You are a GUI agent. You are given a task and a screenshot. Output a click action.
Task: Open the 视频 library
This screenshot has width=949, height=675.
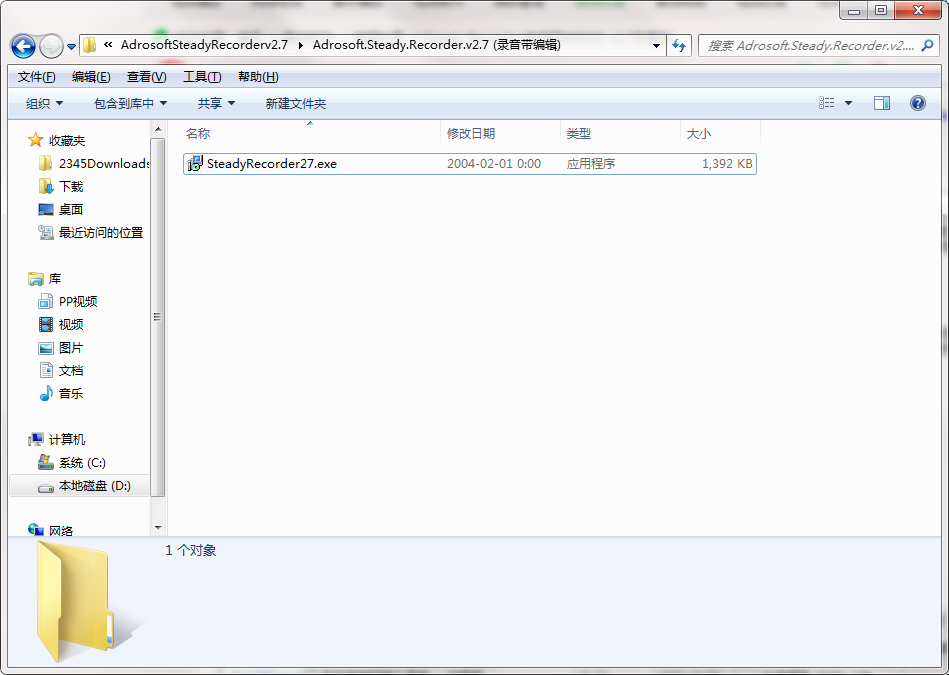[x=71, y=324]
